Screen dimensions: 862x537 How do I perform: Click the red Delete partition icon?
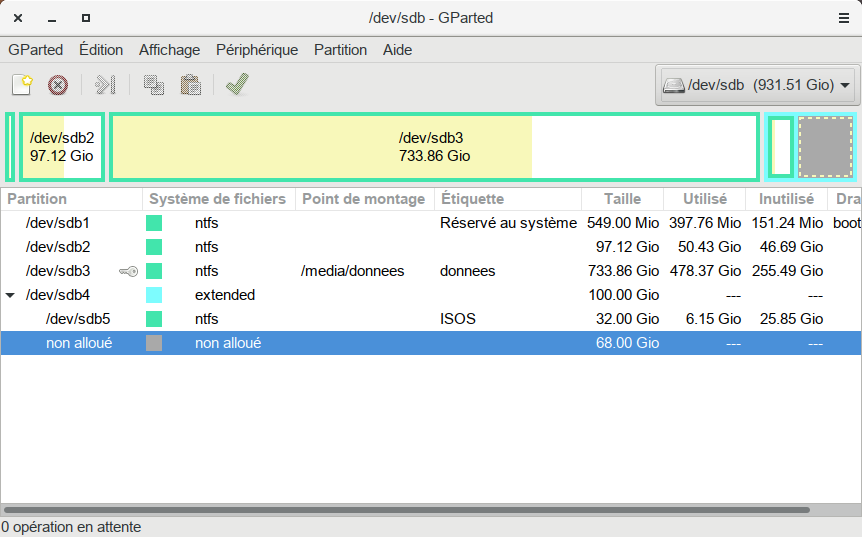58,85
